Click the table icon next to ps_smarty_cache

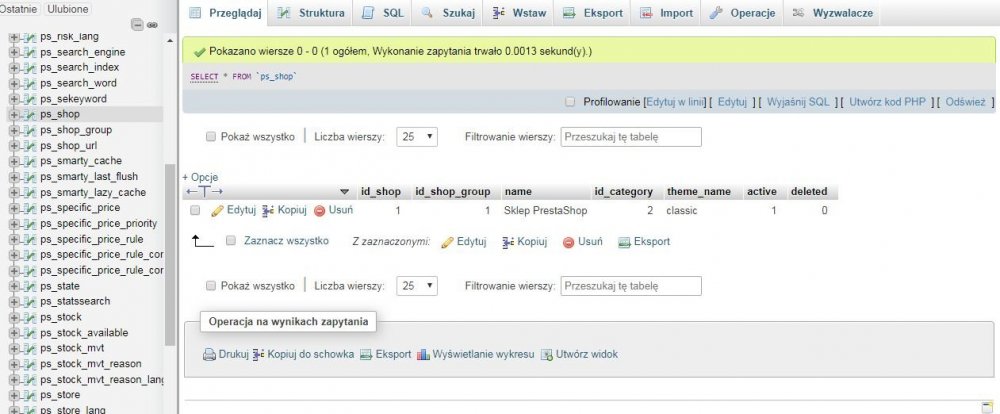(x=29, y=161)
